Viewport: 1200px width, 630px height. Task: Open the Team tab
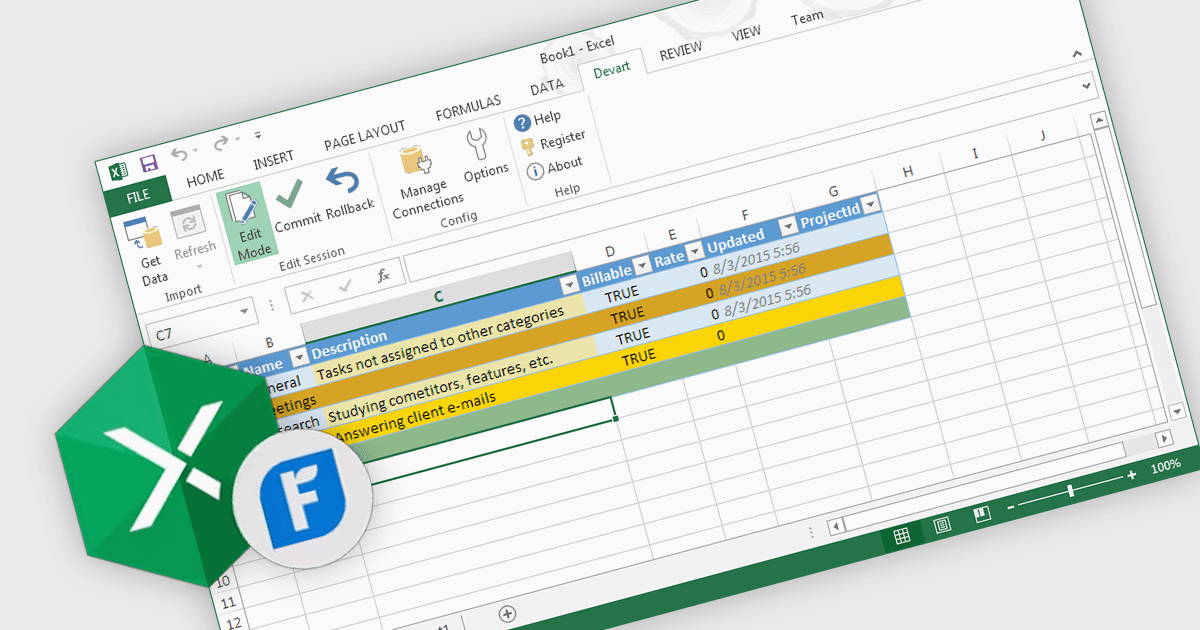pyautogui.click(x=807, y=18)
